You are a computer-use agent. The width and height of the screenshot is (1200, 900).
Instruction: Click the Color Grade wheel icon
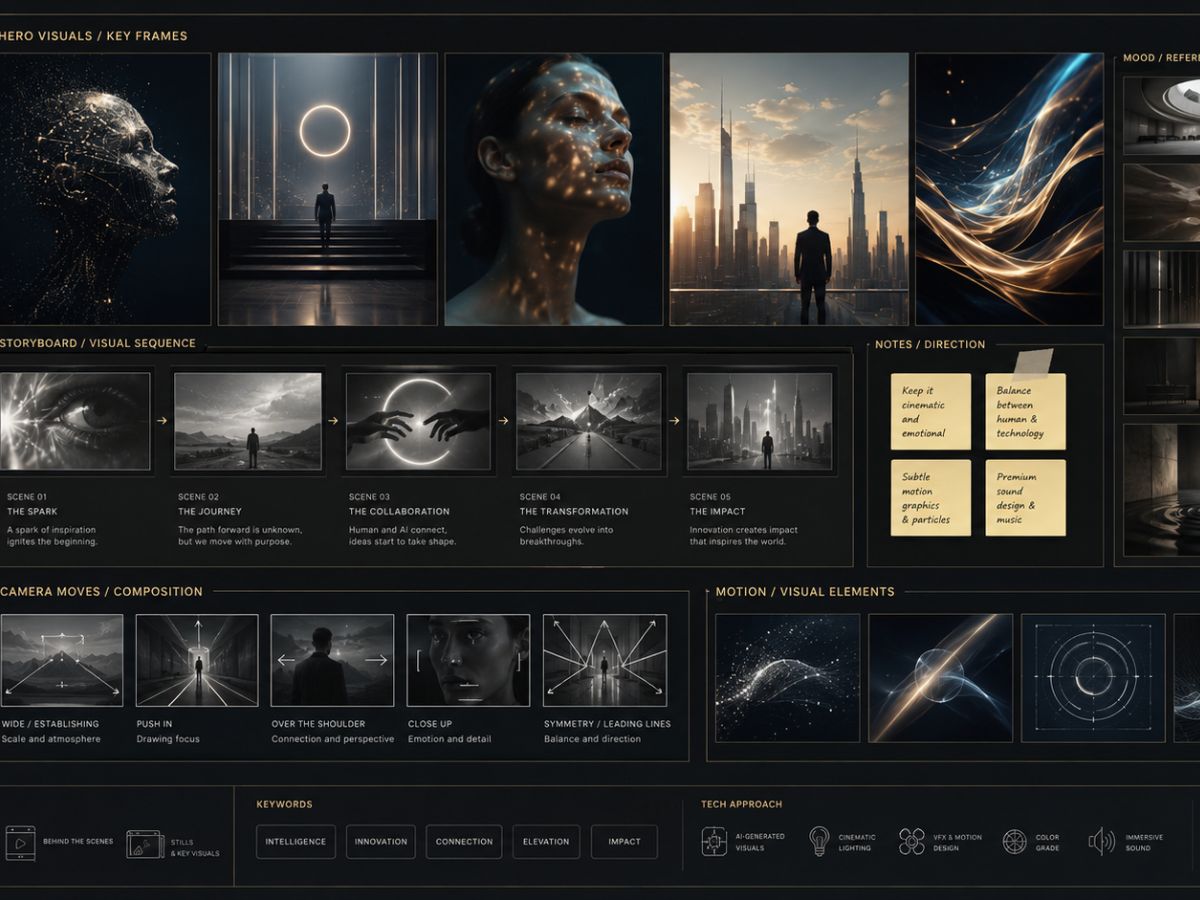1014,841
